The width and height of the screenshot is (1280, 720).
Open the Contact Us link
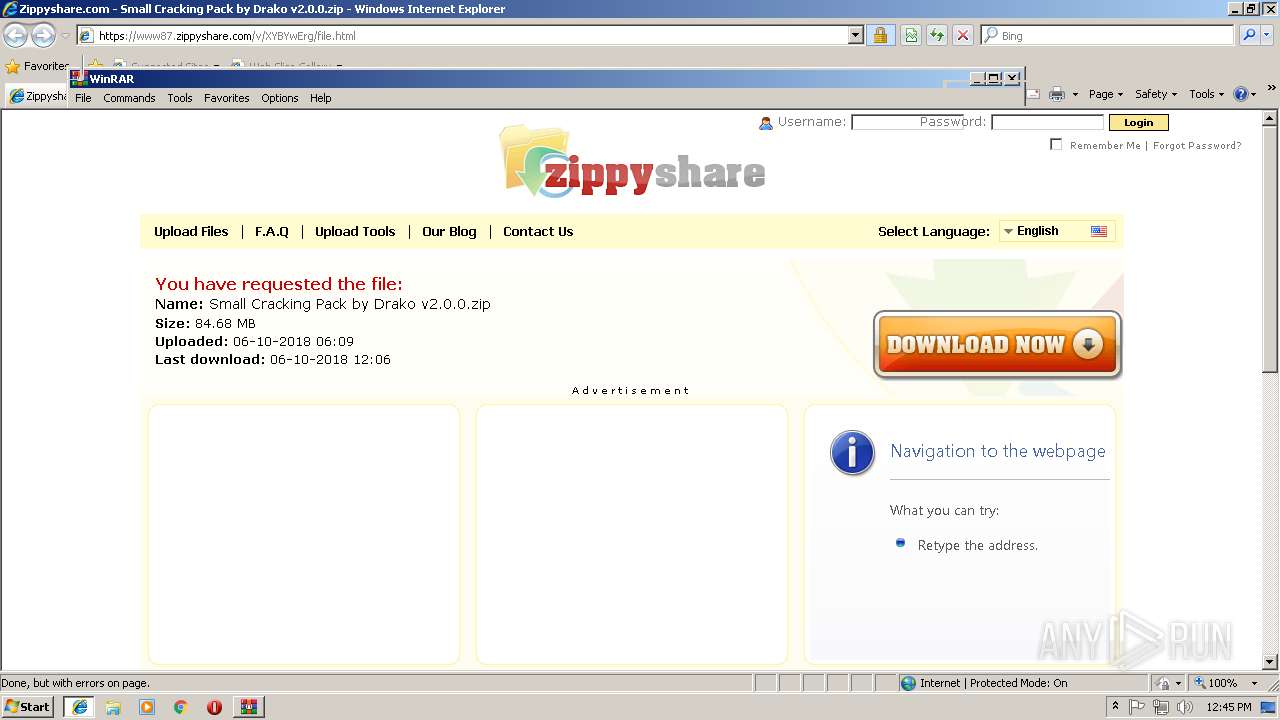(x=538, y=231)
